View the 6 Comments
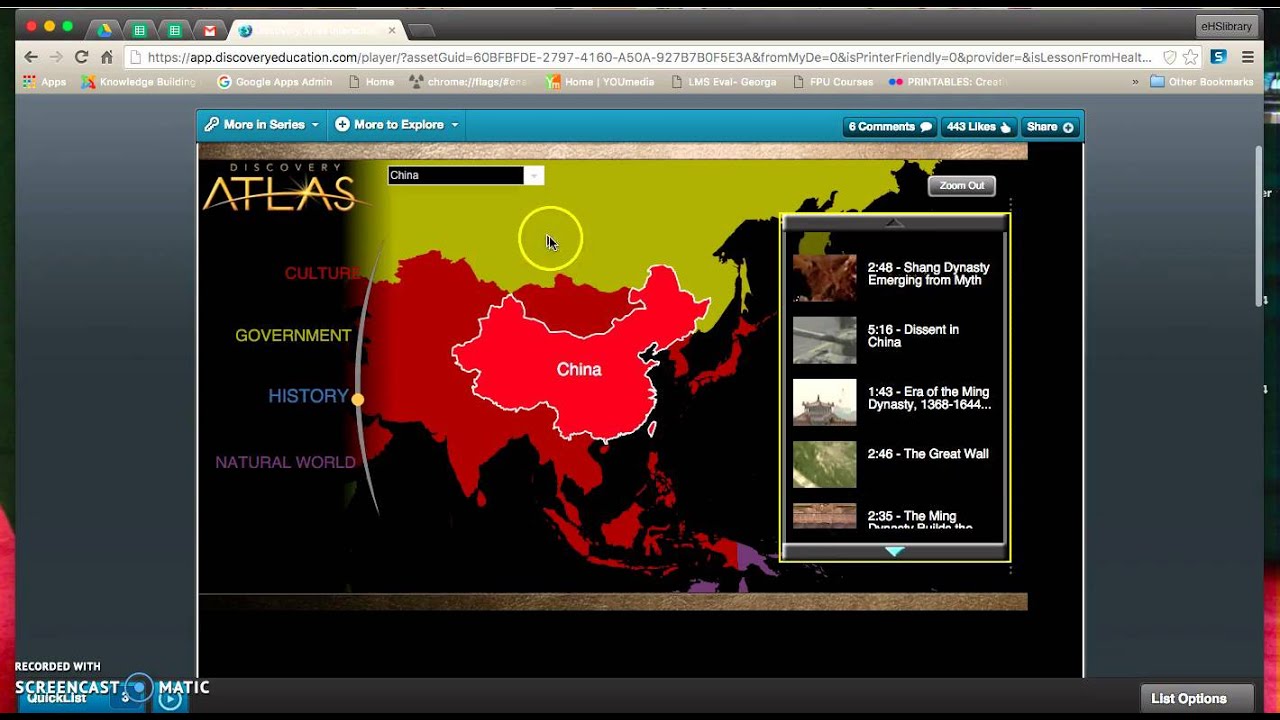Viewport: 1280px width, 720px height. coord(890,127)
